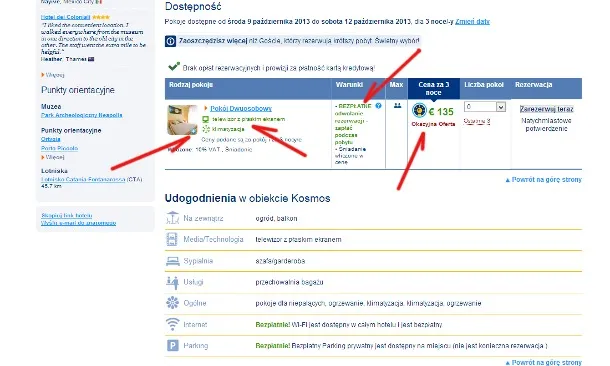Click the blue info icon beside Zaoszczędzisz więcej
The image size is (610, 366).
[x=170, y=41]
